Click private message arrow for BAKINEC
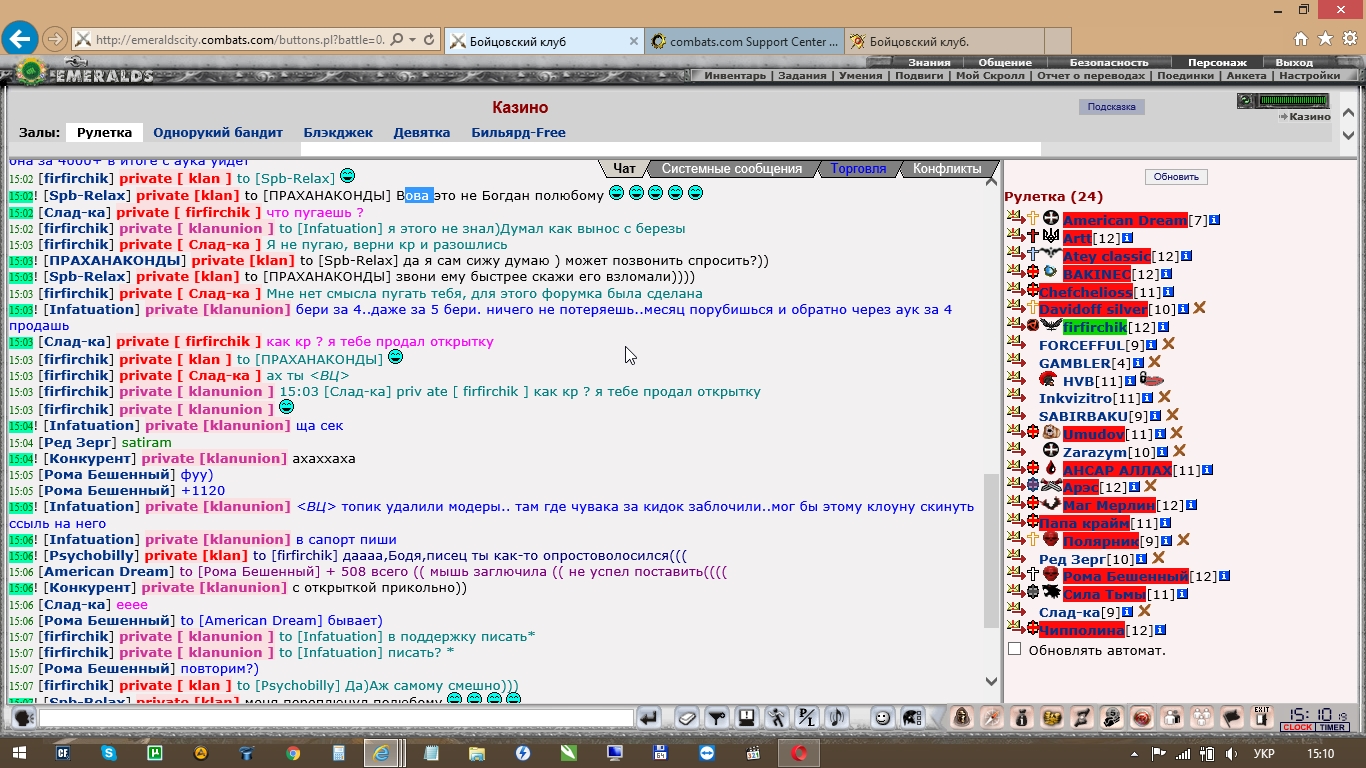The height and width of the screenshot is (768, 1366). pos(1015,272)
